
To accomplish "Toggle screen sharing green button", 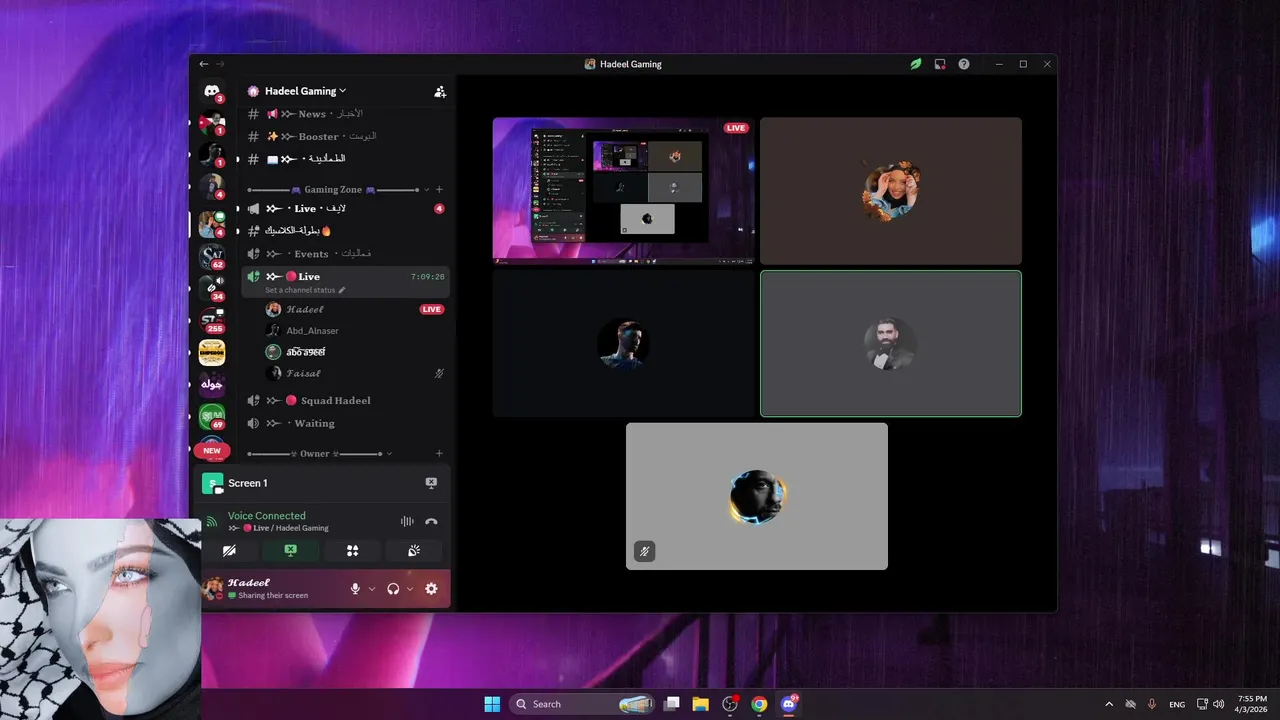I will (290, 551).
